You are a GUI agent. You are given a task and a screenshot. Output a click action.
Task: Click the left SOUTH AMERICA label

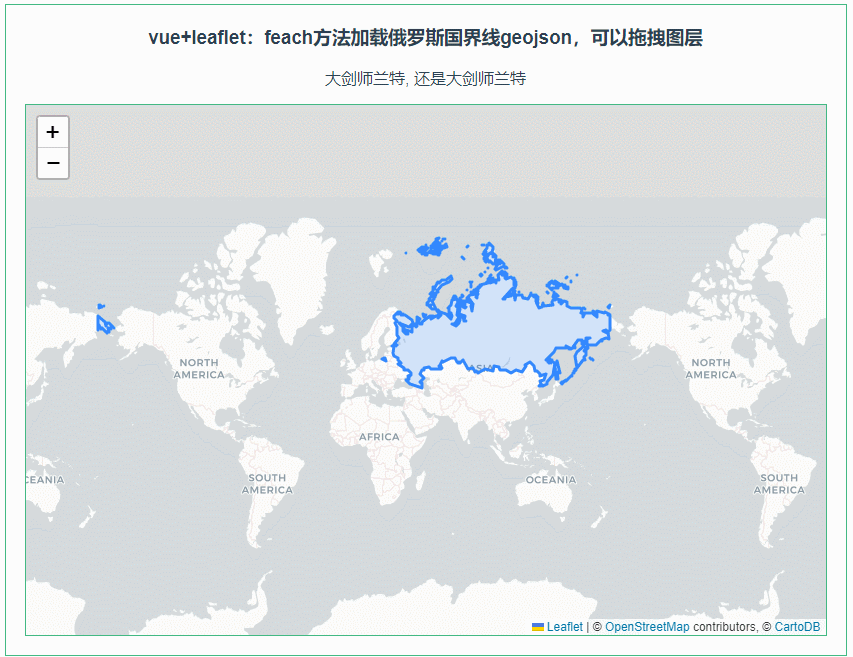tap(267, 484)
